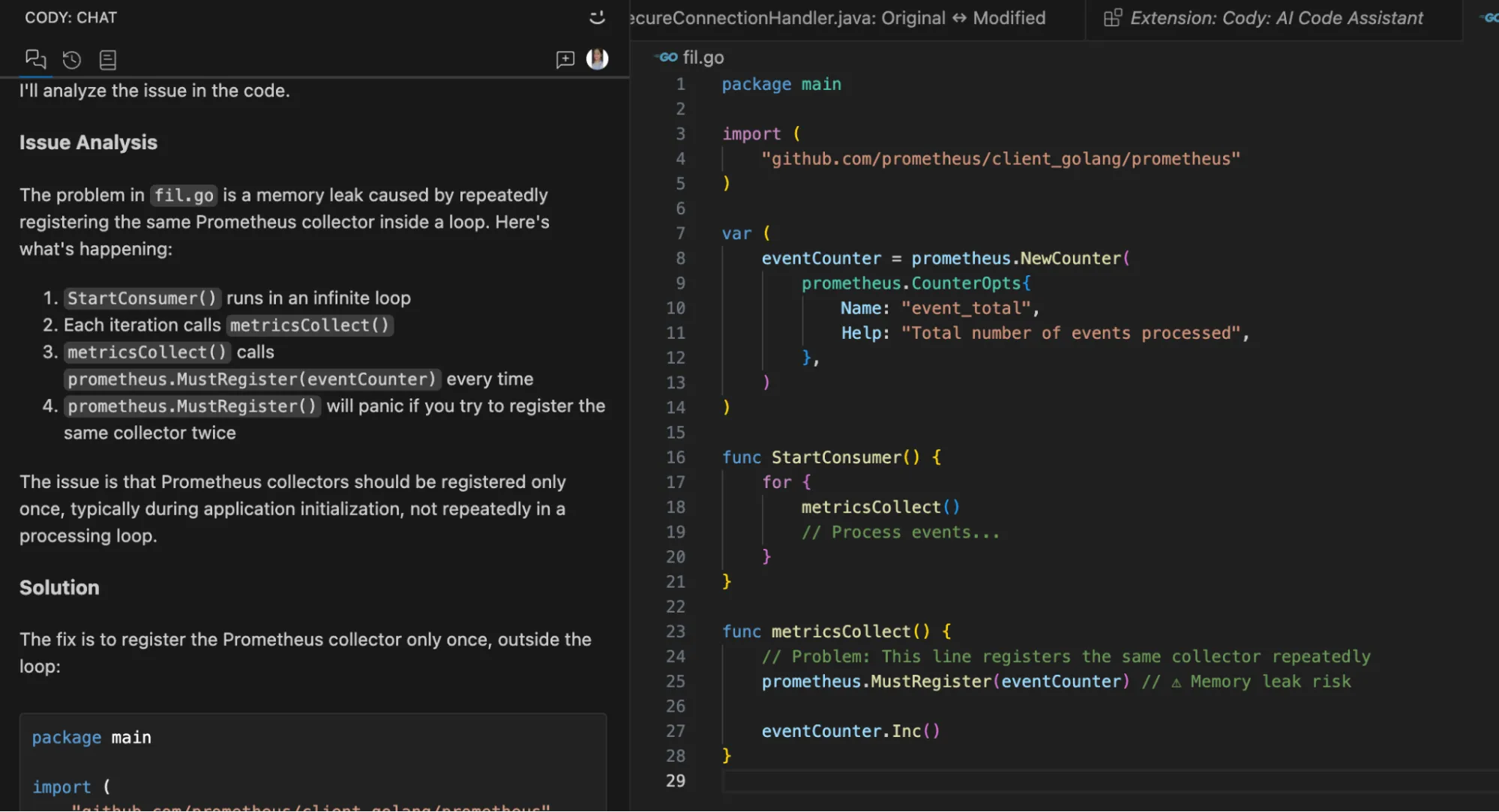1499x812 pixels.
Task: Start a new chat with the plus-bubble icon
Action: (x=564, y=59)
